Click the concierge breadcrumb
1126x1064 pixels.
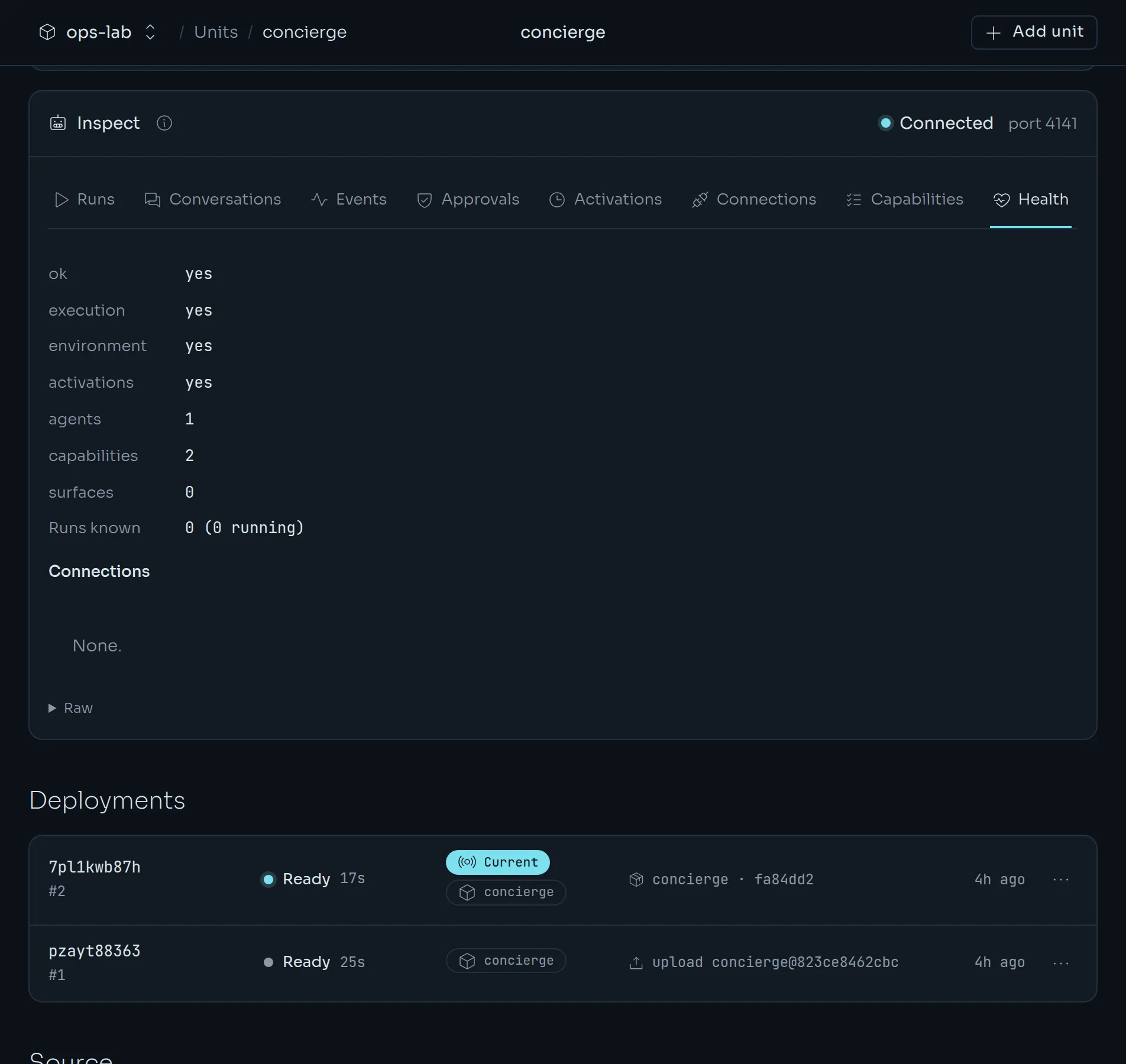click(x=305, y=32)
